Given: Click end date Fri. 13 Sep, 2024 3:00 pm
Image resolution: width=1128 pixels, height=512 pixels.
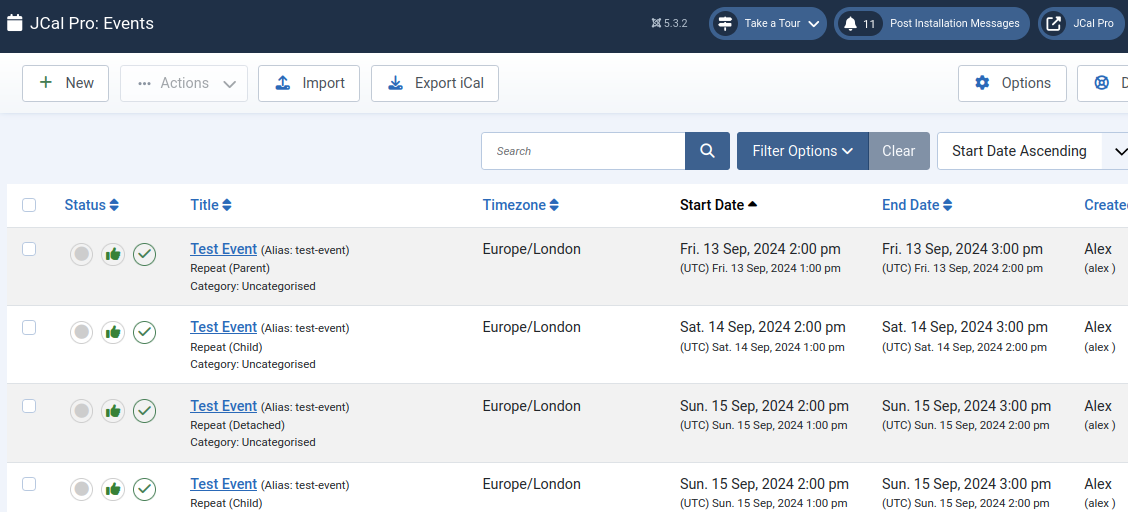Looking at the screenshot, I should coord(962,249).
